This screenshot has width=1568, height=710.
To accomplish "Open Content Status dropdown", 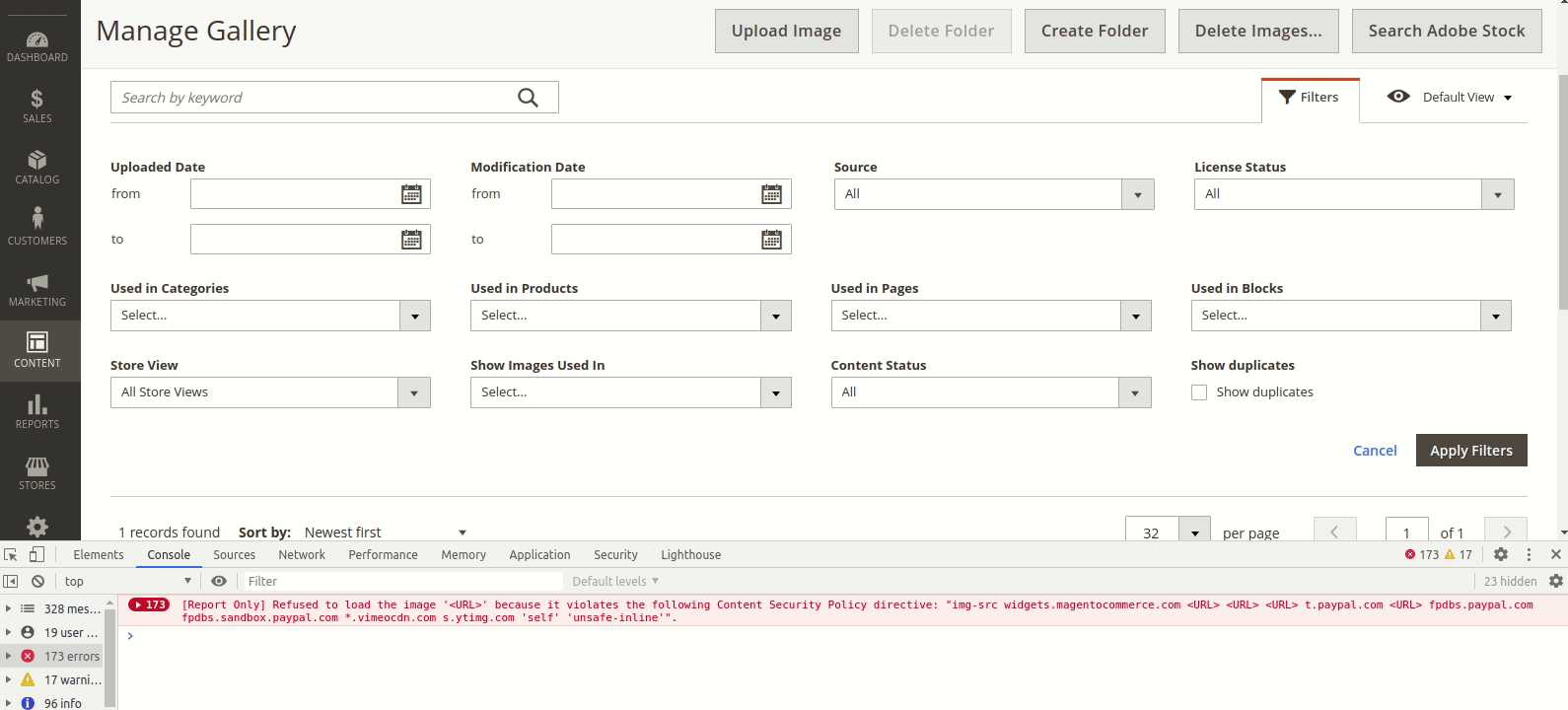I will [991, 392].
